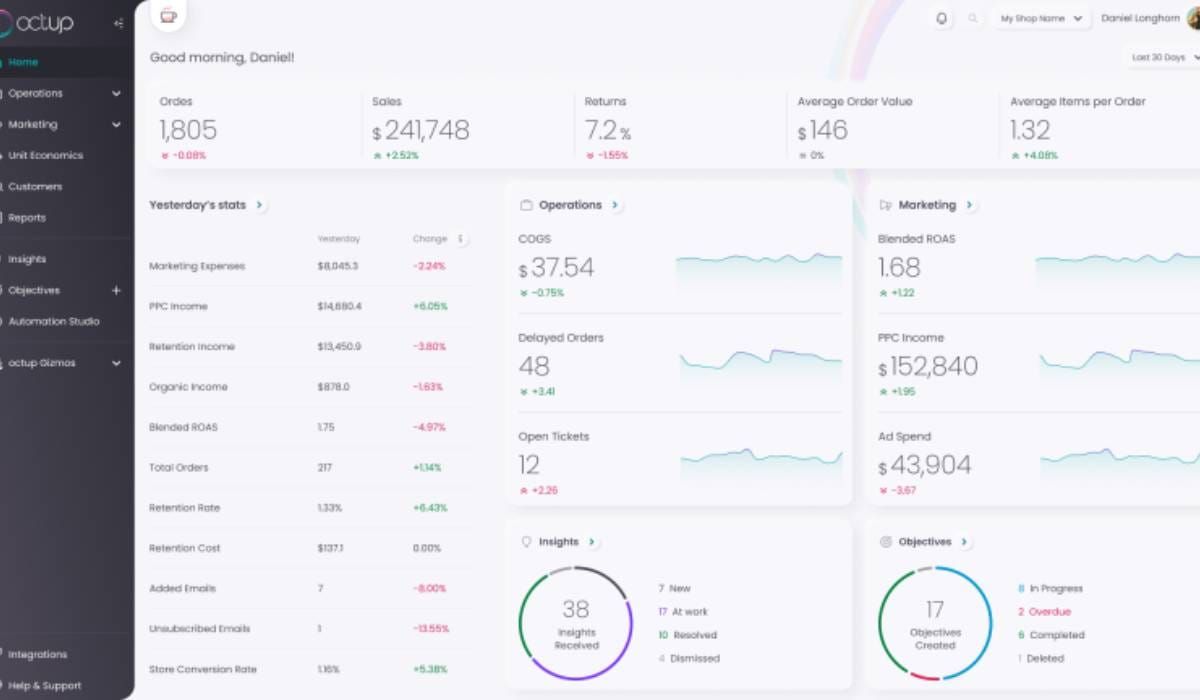
Task: Open notifications bell
Action: (x=942, y=18)
